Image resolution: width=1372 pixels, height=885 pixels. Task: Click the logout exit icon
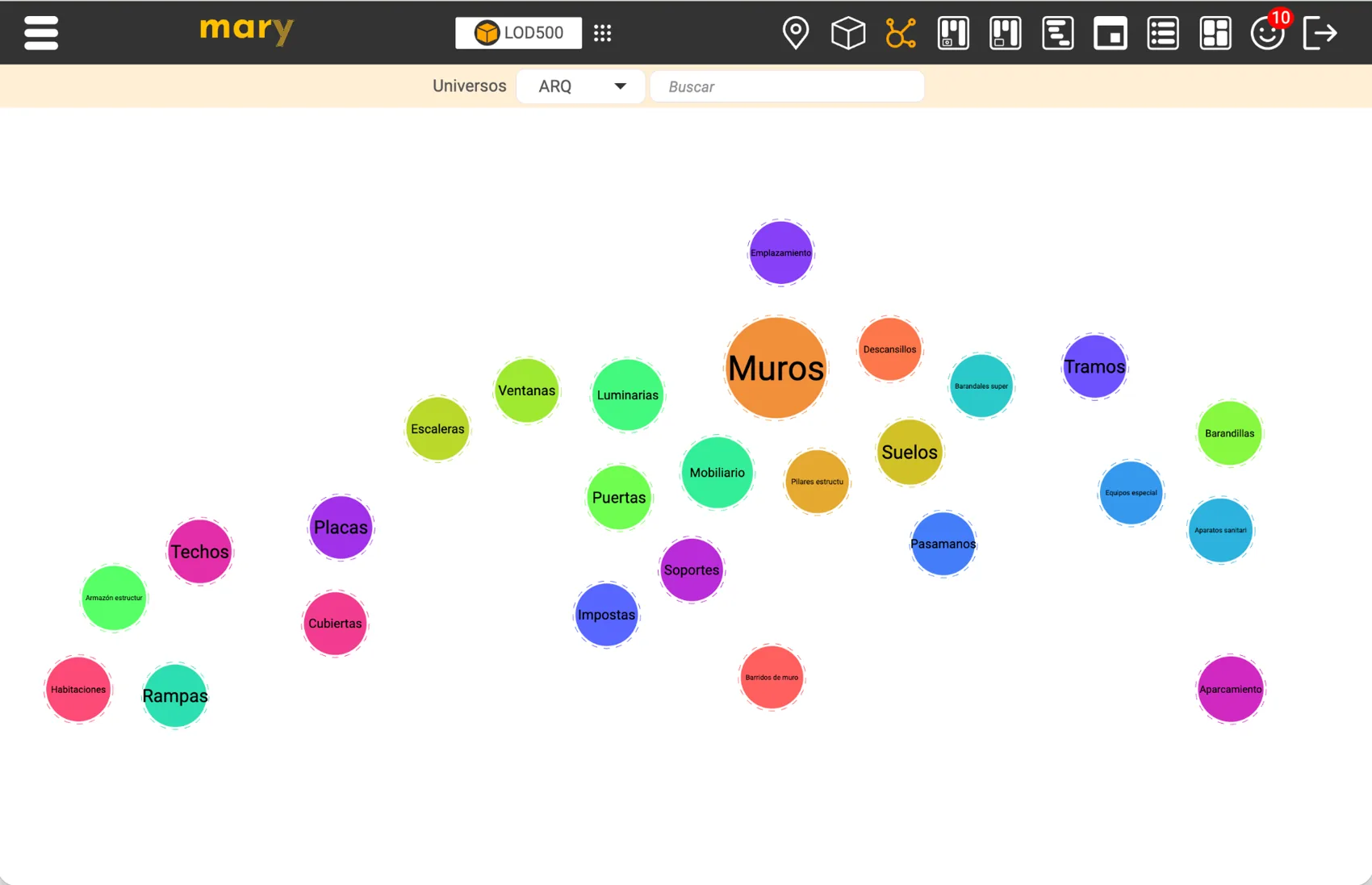[1320, 33]
